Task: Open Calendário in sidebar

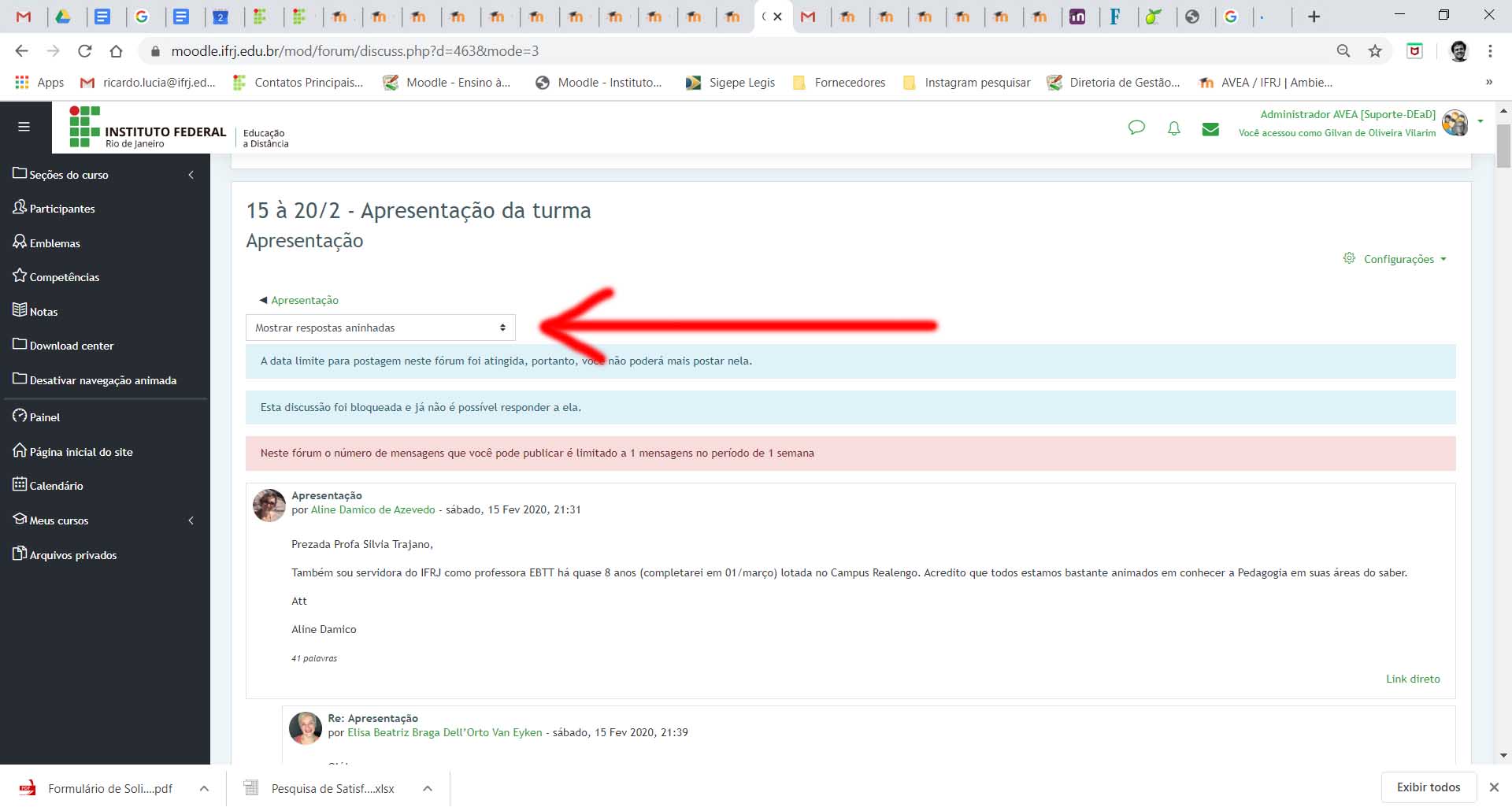Action: [x=48, y=486]
